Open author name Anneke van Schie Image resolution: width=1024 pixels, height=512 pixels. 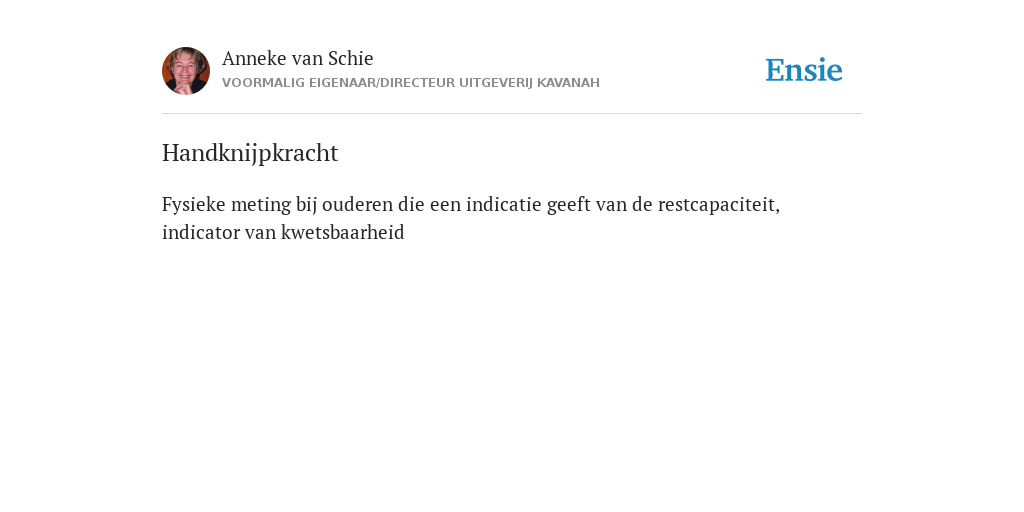pyautogui.click(x=298, y=58)
